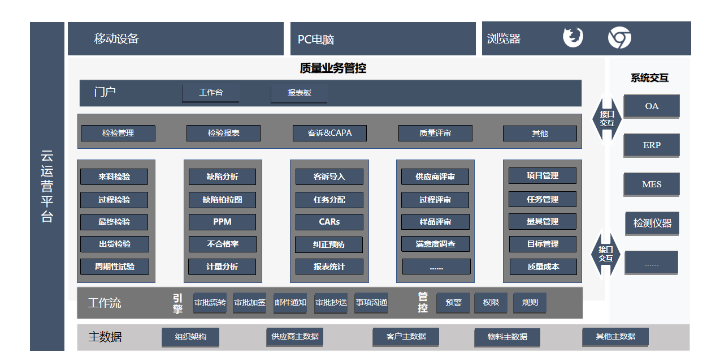Click the OA system box

click(x=652, y=106)
